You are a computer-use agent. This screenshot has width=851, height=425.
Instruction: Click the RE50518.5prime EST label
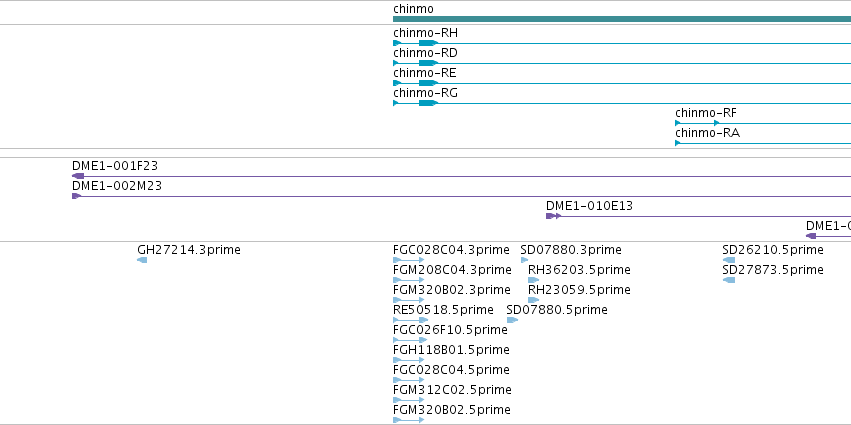443,310
